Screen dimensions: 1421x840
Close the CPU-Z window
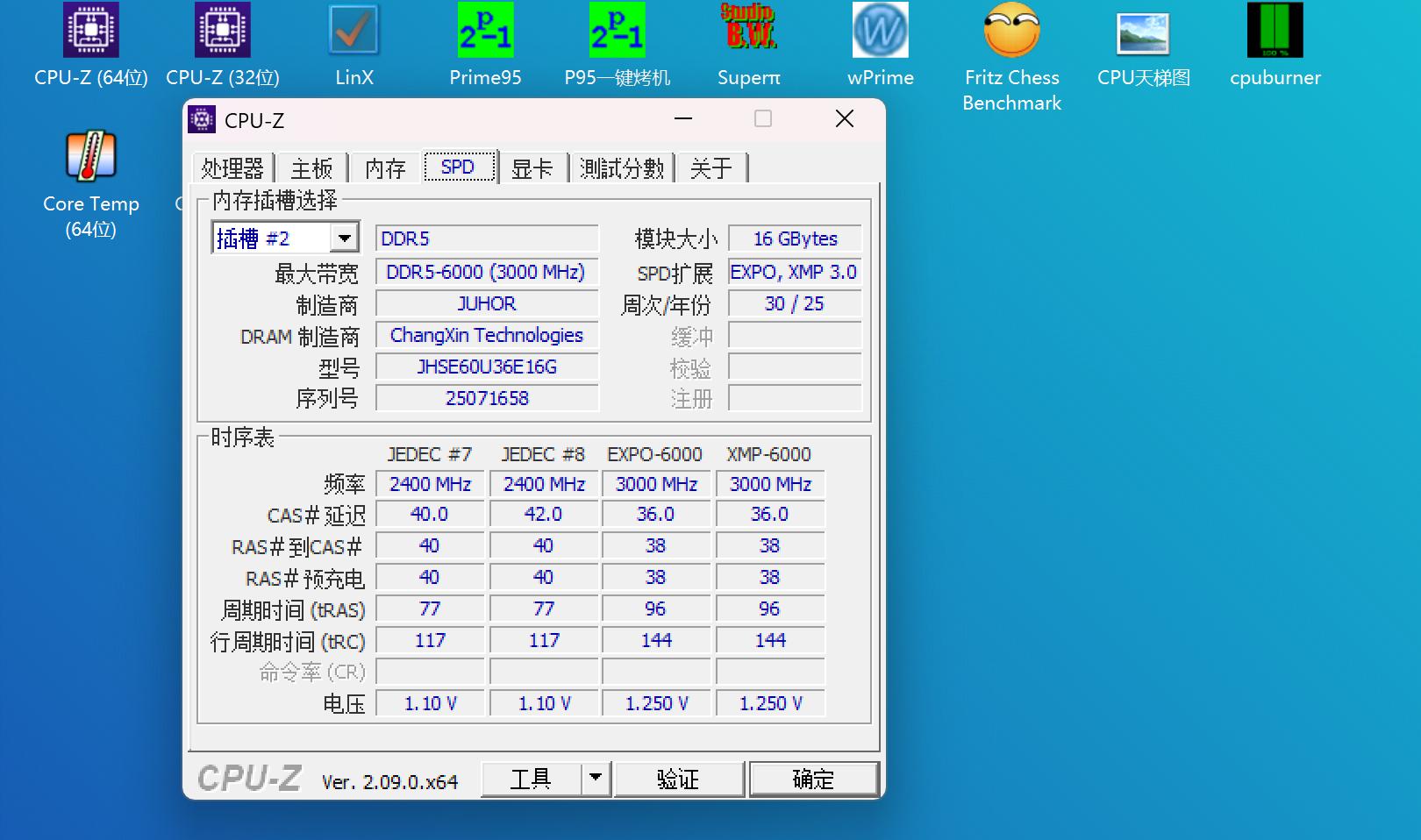[x=845, y=118]
